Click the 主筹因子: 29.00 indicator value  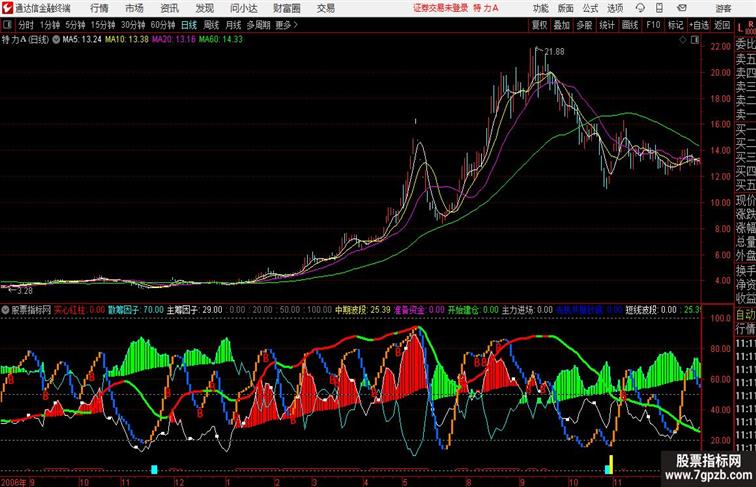point(195,310)
